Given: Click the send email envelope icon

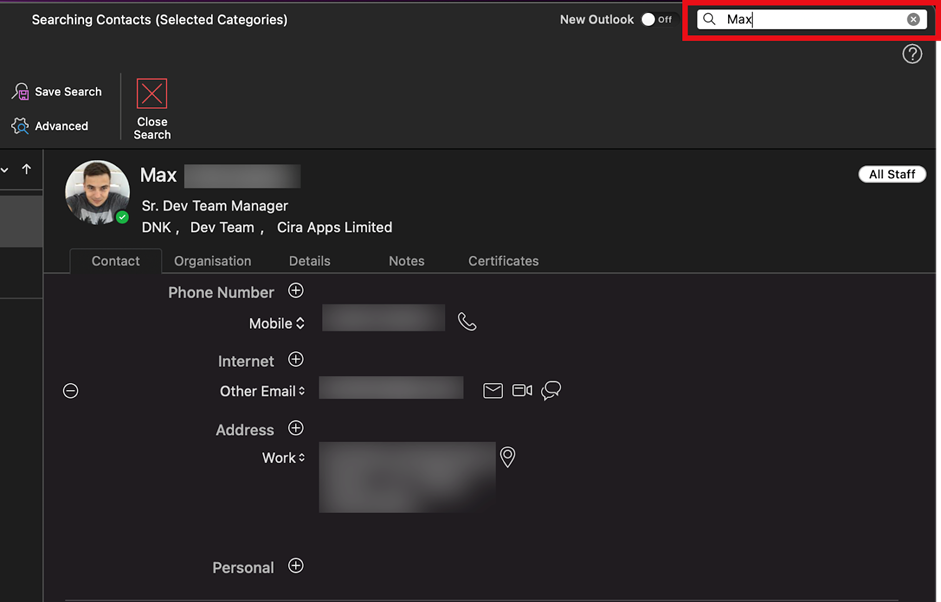Looking at the screenshot, I should coord(493,391).
